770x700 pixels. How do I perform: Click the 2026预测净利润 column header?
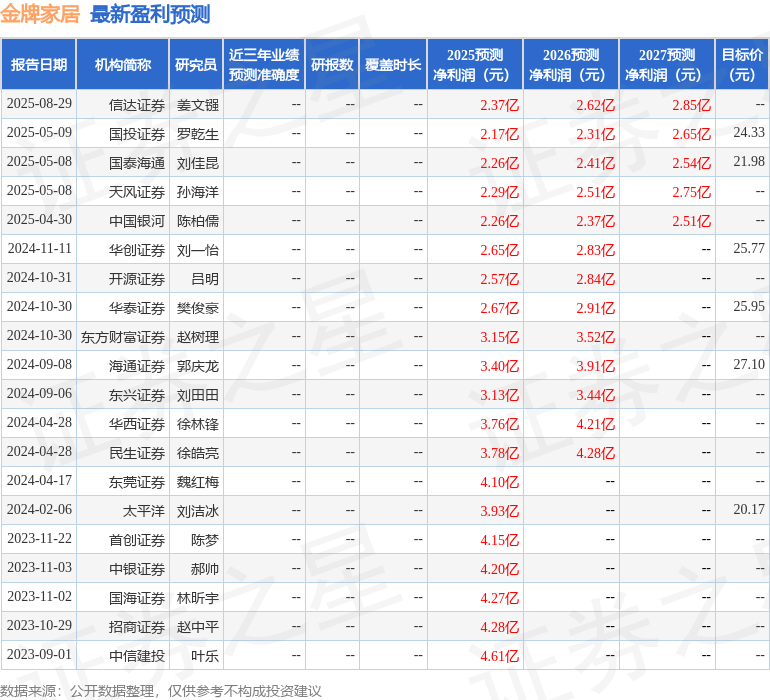pos(571,65)
